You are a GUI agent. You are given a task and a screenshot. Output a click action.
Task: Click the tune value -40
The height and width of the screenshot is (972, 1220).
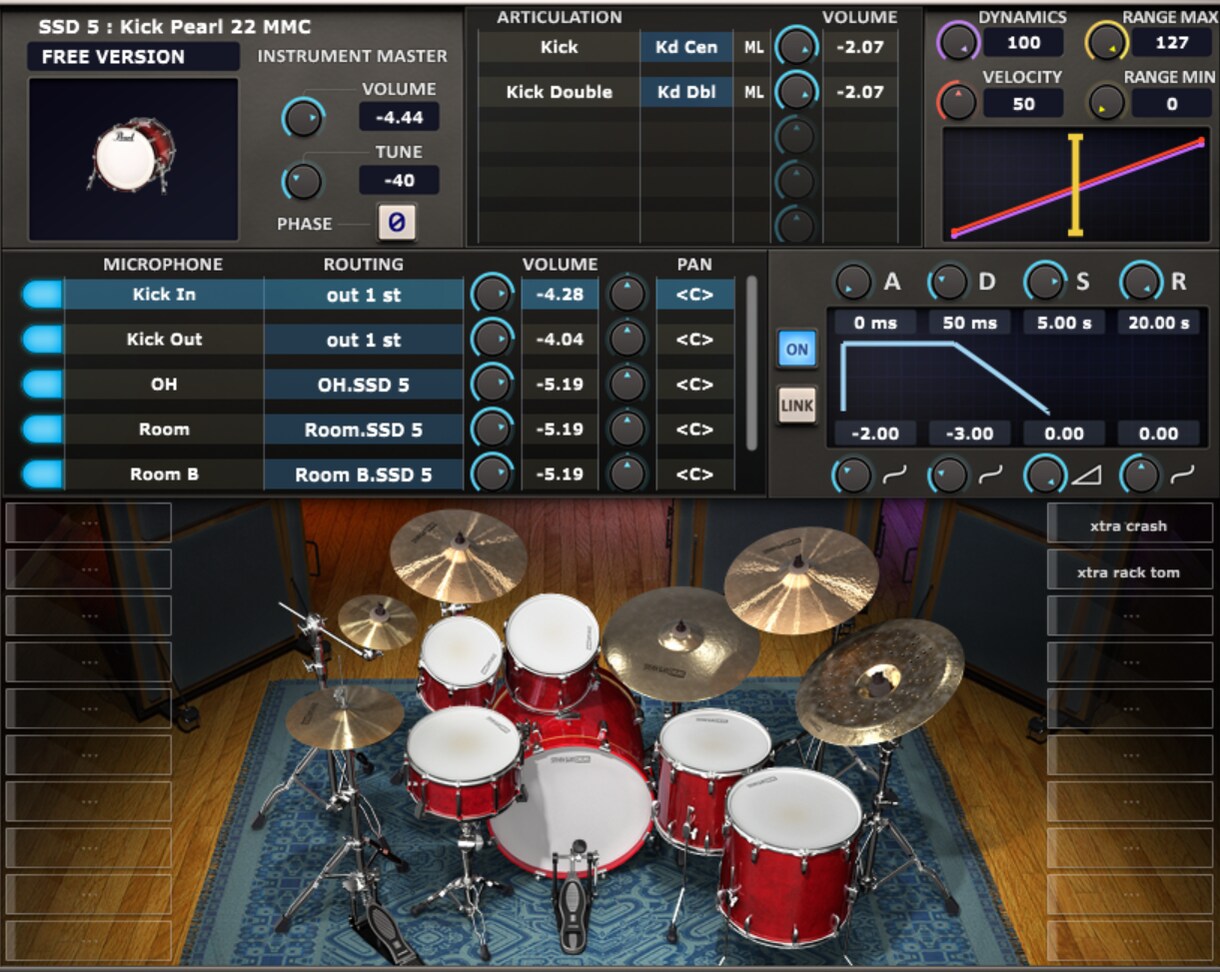tap(399, 181)
